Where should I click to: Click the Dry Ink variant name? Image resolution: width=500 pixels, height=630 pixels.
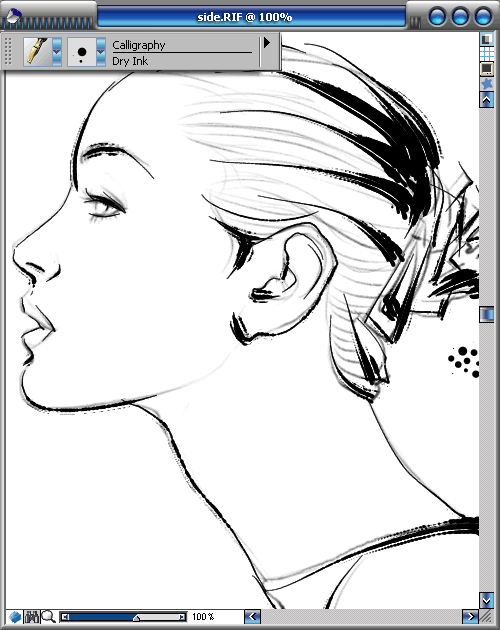(130, 61)
